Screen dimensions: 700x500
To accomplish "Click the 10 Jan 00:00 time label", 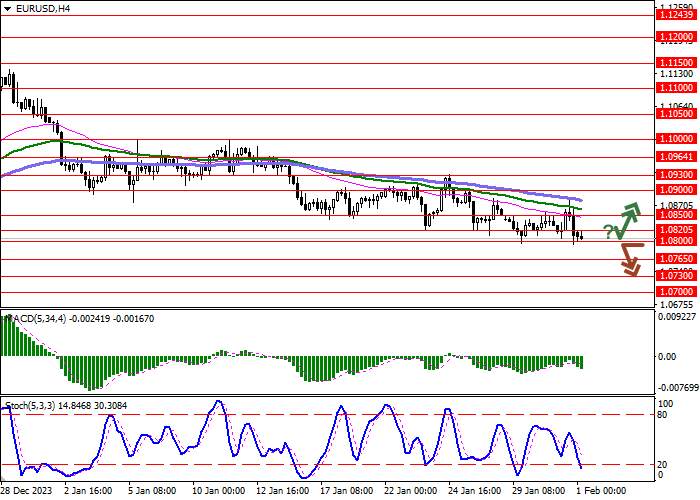I will [x=219, y=491].
